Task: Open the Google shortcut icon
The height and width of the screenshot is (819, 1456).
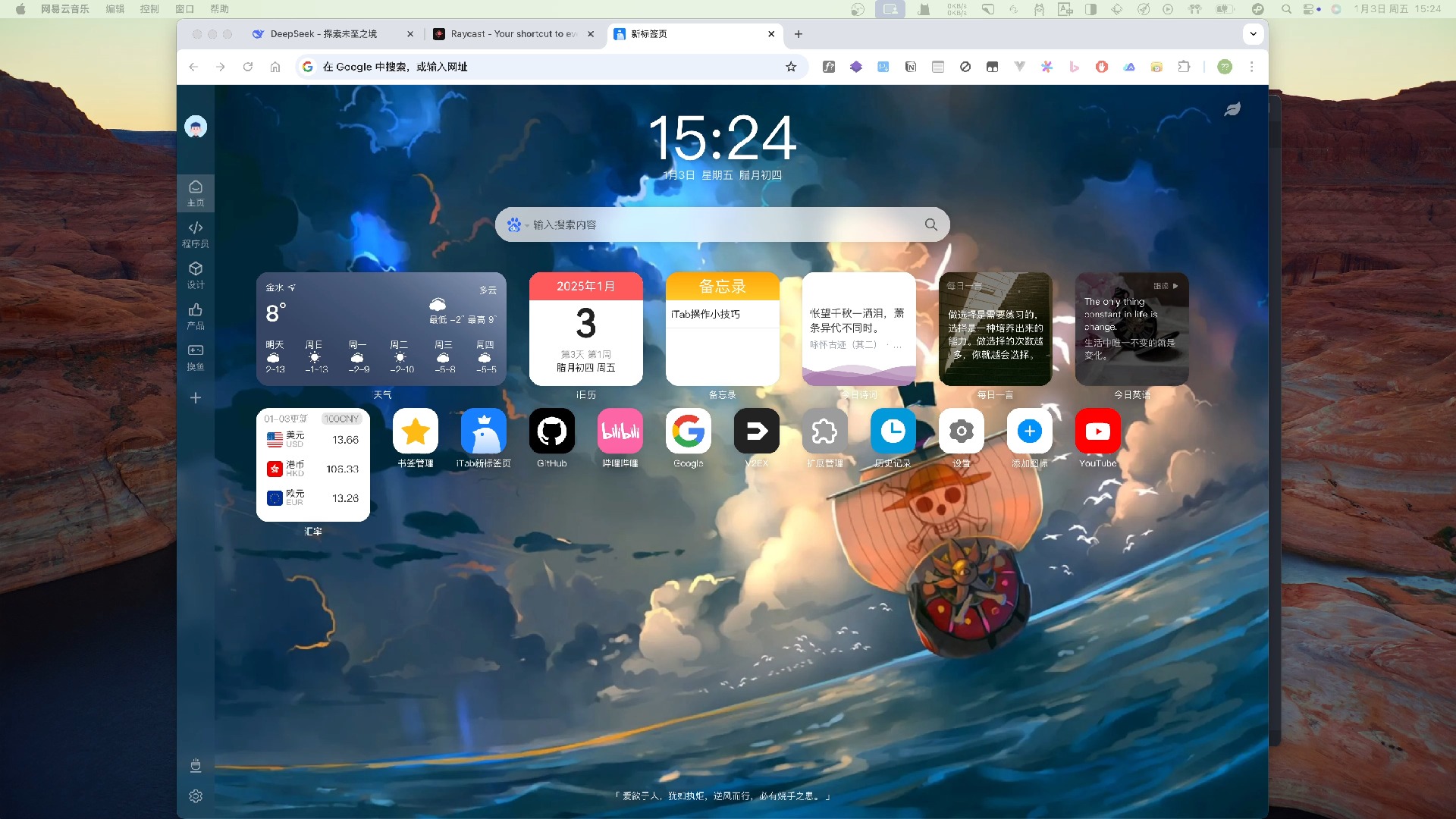Action: (x=689, y=431)
